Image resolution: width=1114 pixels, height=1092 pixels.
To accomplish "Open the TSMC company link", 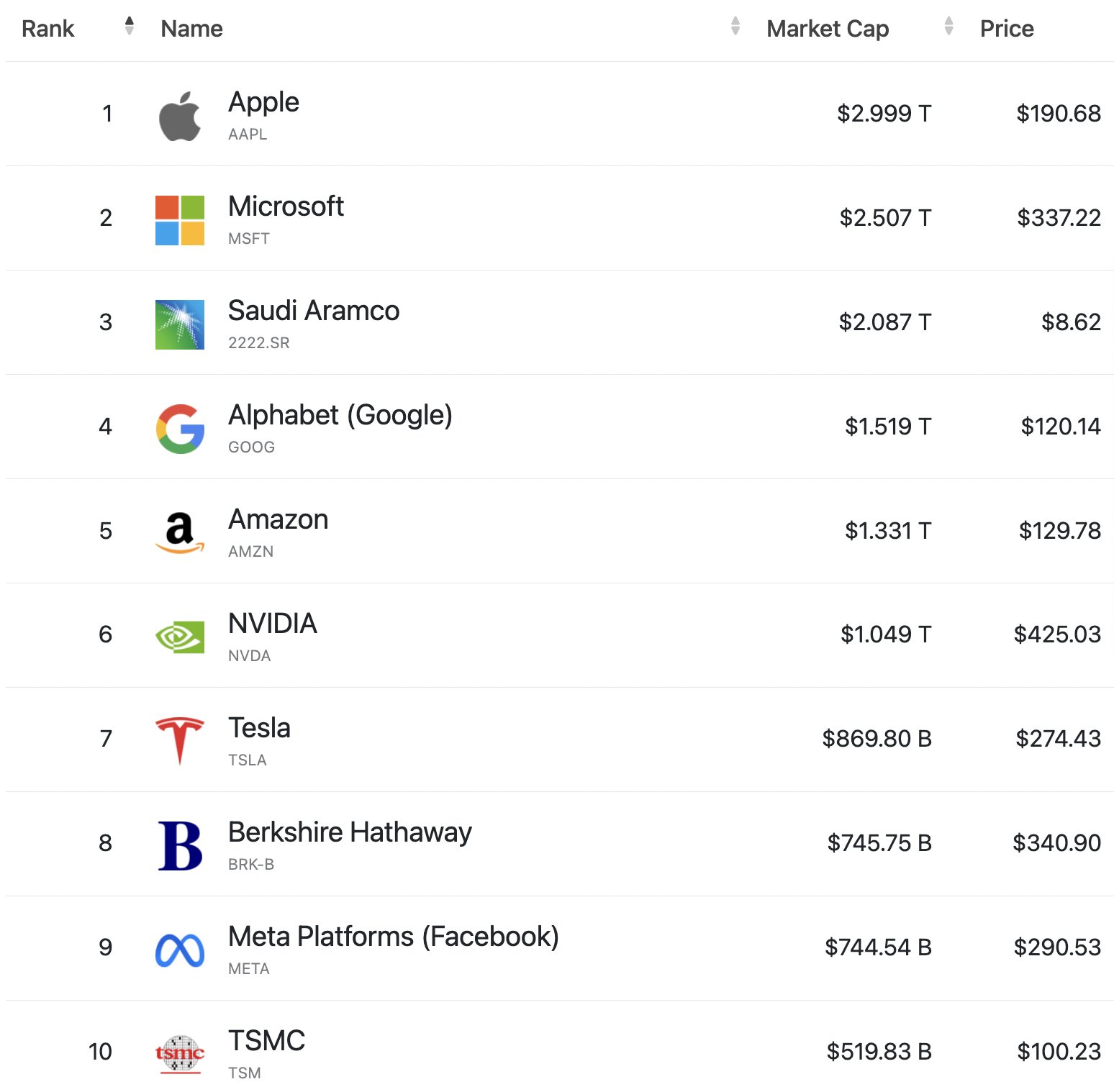I will point(267,1041).
